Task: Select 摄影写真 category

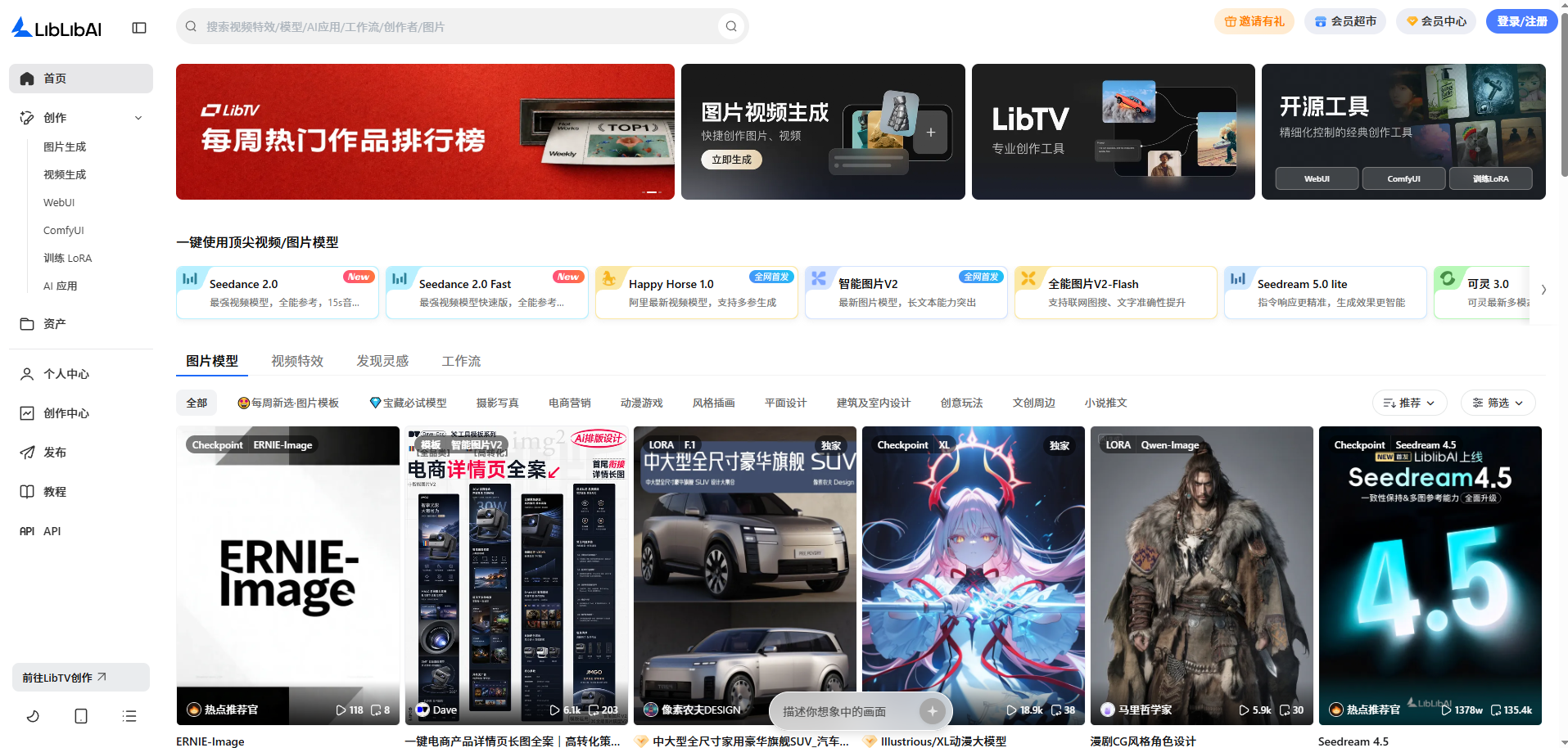Action: pos(497,403)
